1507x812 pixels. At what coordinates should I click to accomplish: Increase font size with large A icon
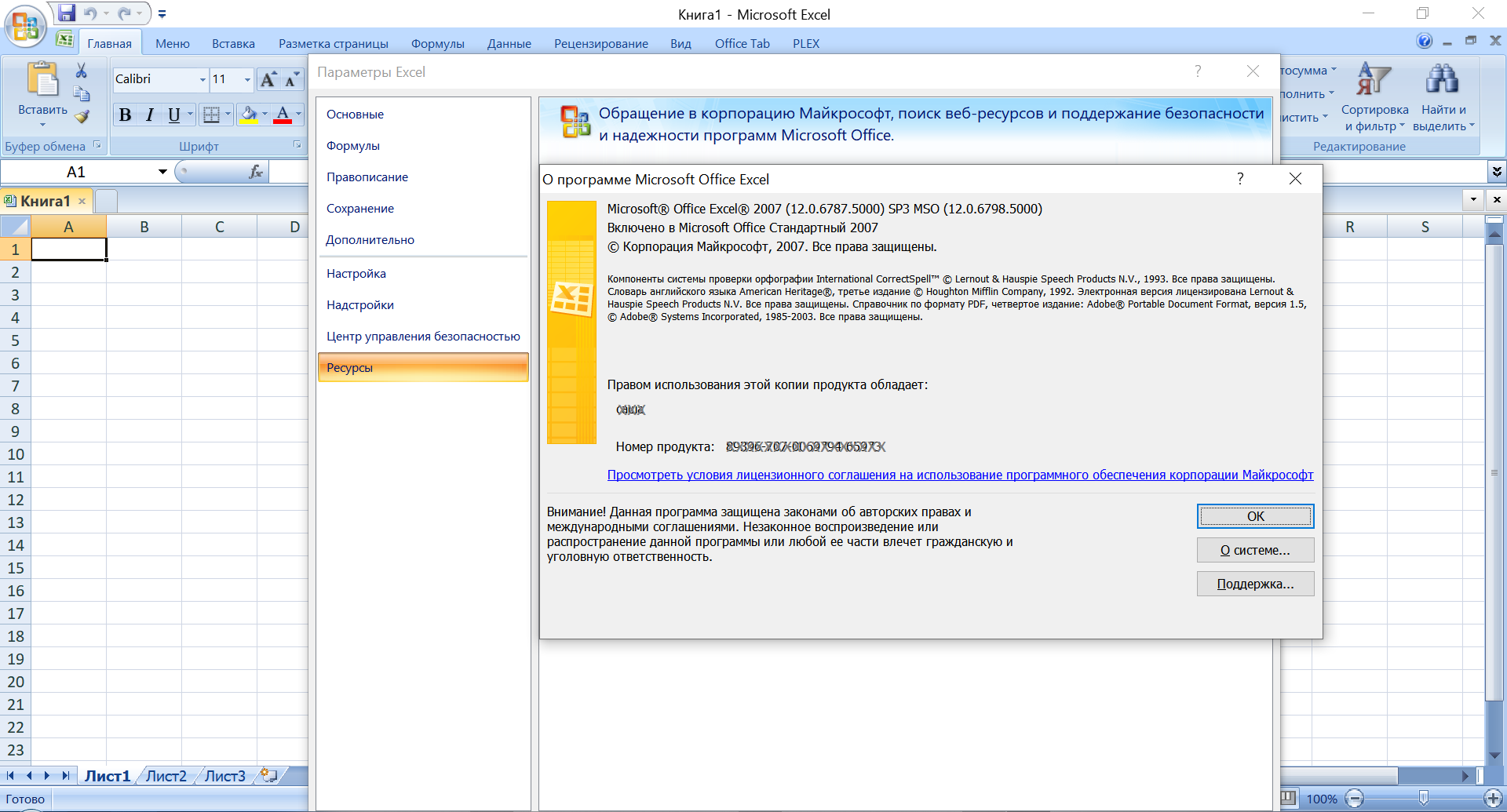(x=268, y=79)
